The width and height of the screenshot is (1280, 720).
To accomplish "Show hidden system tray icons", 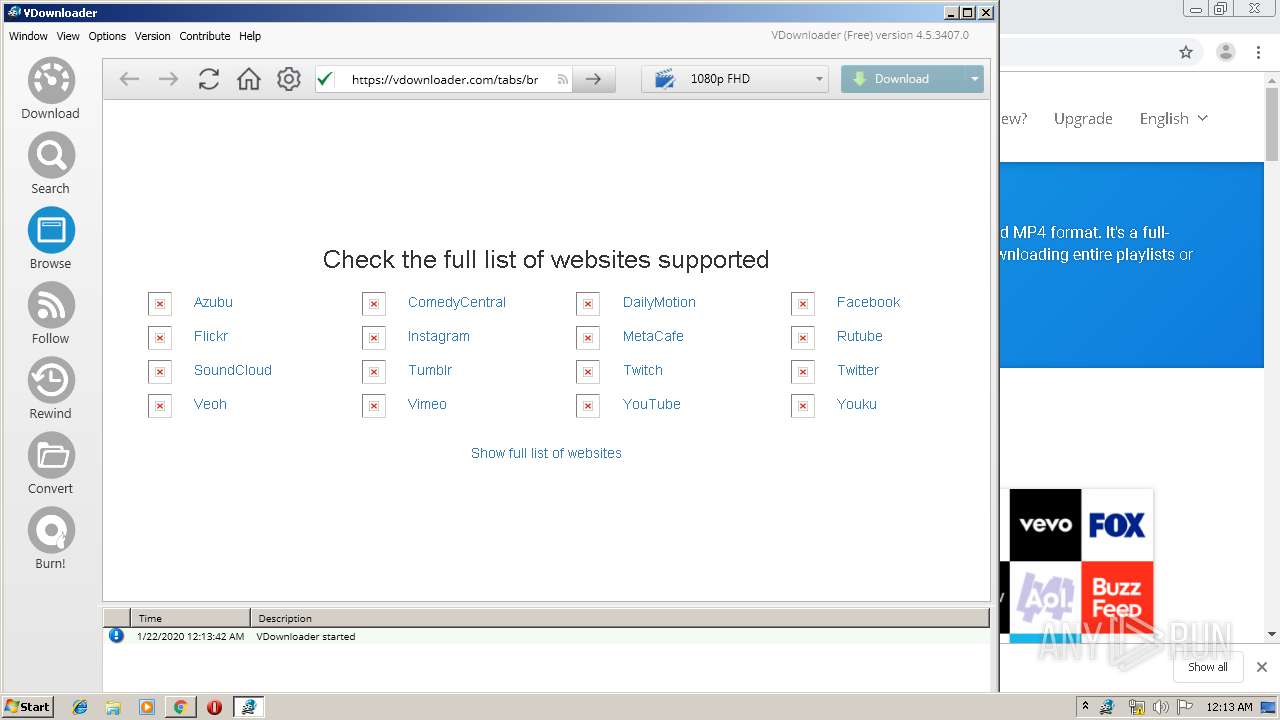I will [1085, 707].
